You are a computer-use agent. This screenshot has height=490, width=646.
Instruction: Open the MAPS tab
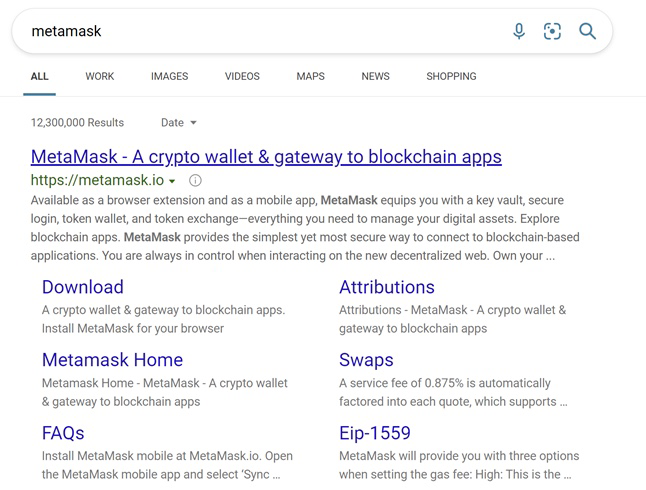(x=311, y=76)
